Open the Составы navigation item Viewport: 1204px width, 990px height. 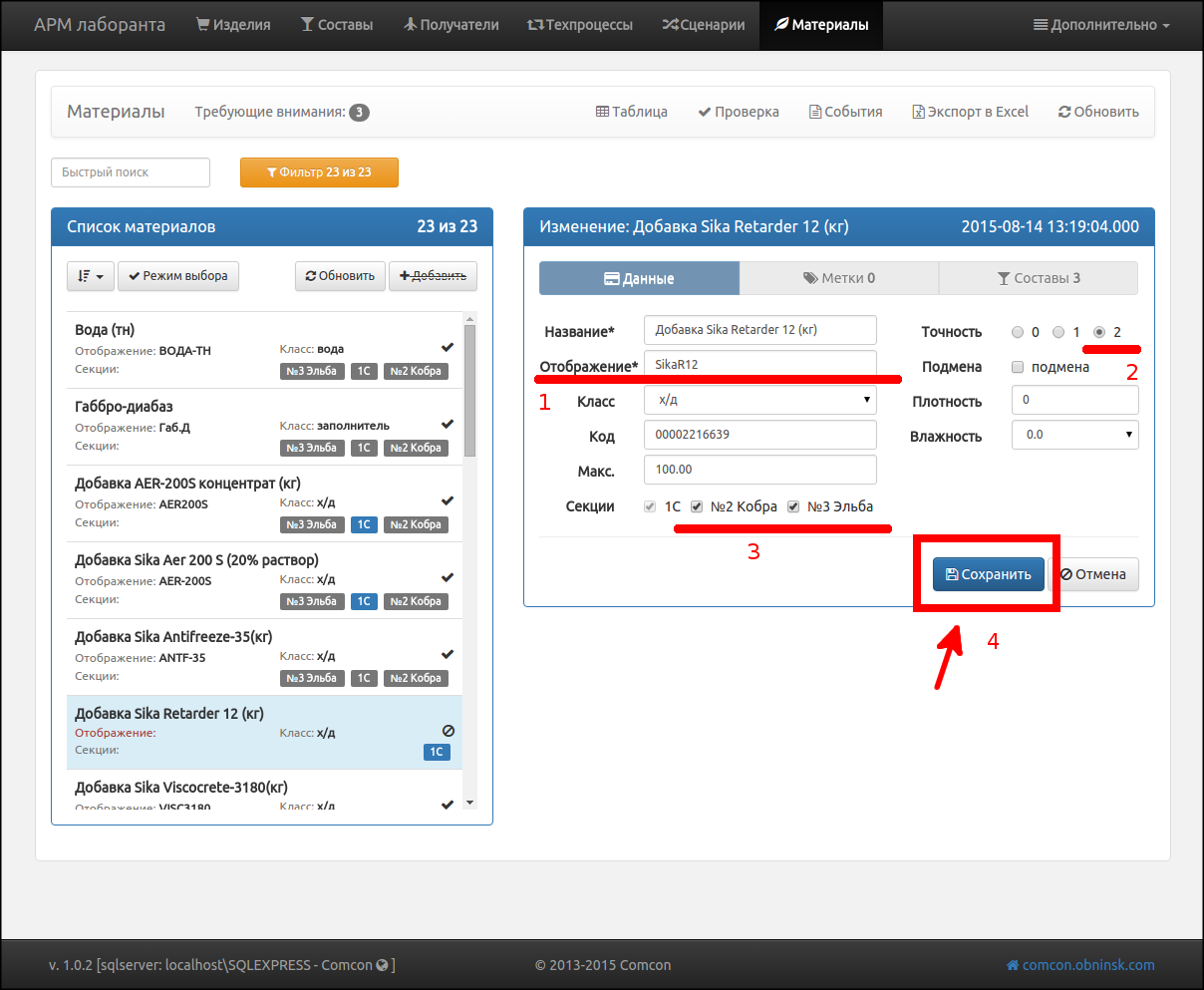coord(337,25)
